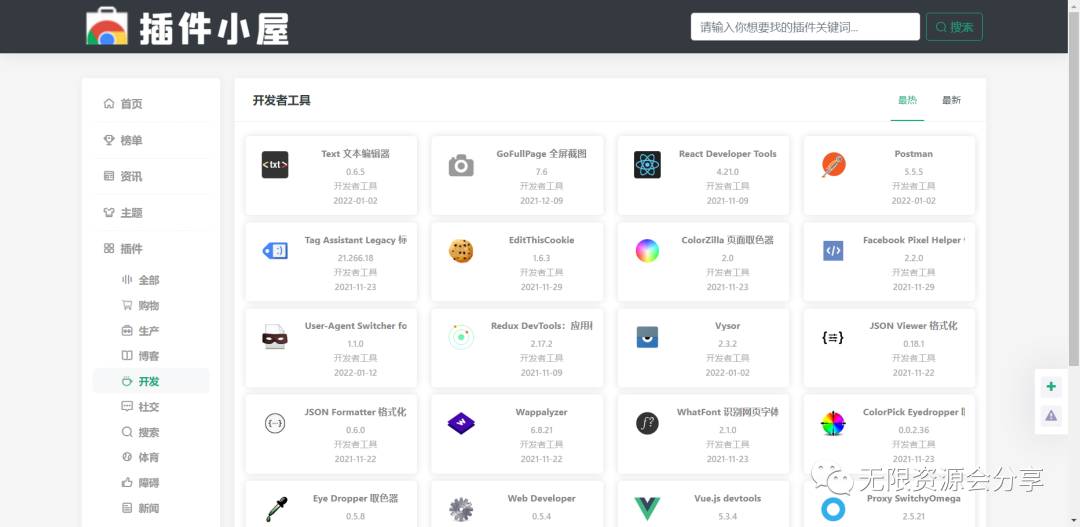The image size is (1080, 527).
Task: Click the GoFullPage camera icon
Action: tap(461, 165)
